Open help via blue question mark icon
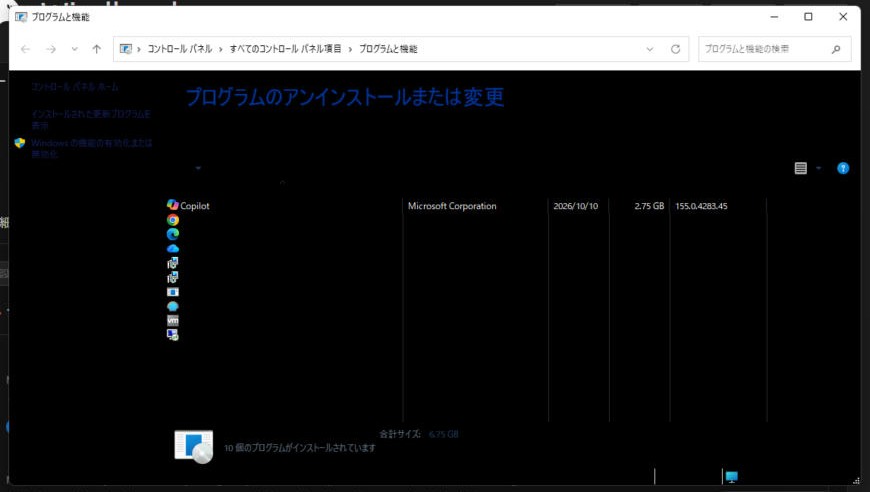Viewport: 870px width, 492px height. pyautogui.click(x=843, y=168)
